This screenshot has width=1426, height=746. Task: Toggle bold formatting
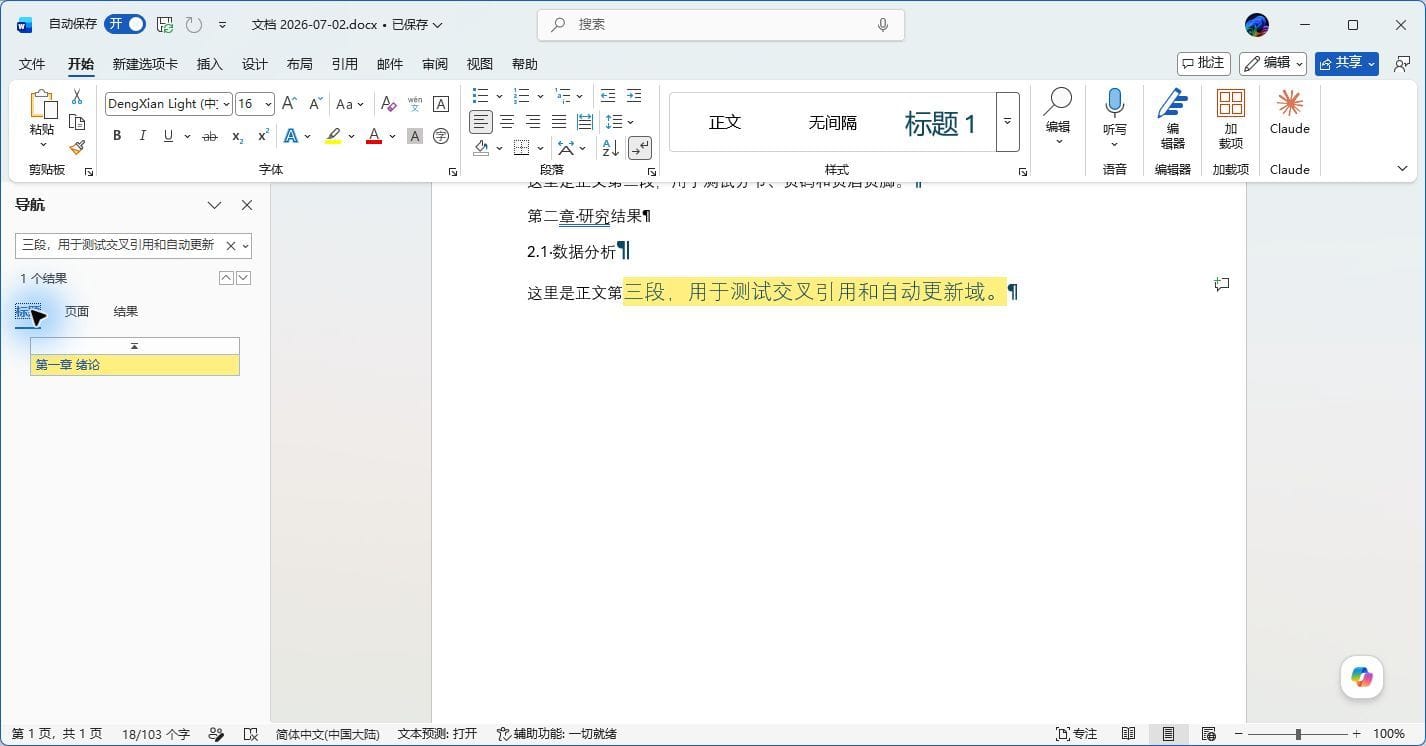pyautogui.click(x=117, y=136)
